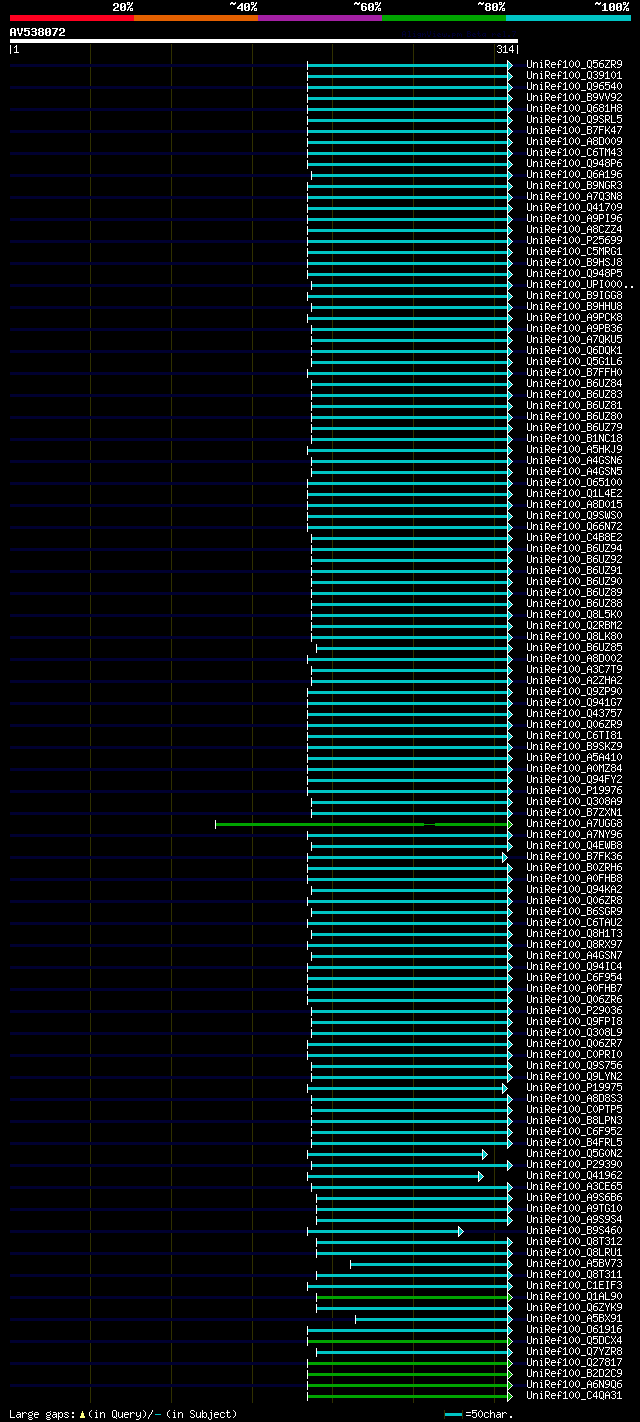The height and width of the screenshot is (1422, 640).
Task: Select the UniRef100_B7FFH0 label
Action: click(574, 372)
